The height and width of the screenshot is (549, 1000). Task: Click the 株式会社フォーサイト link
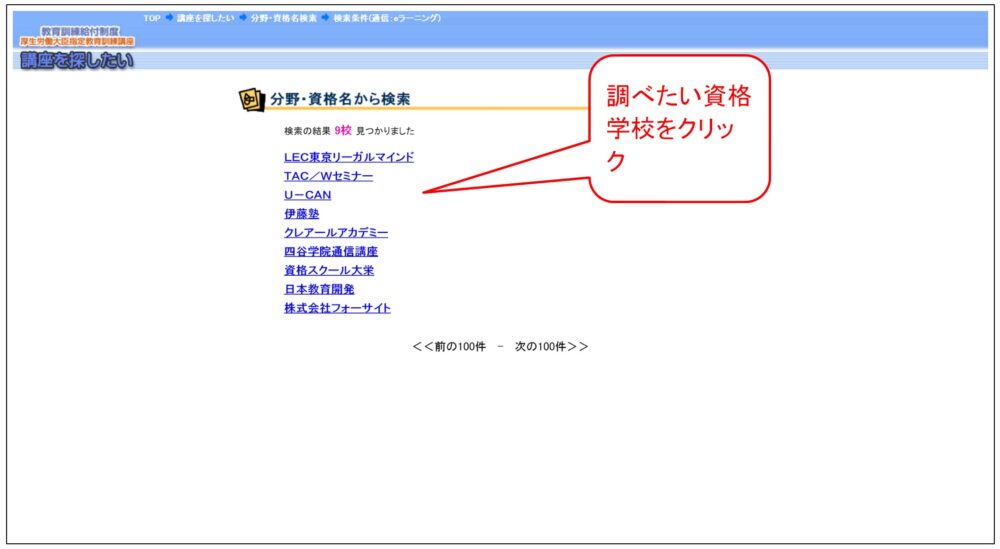click(337, 308)
